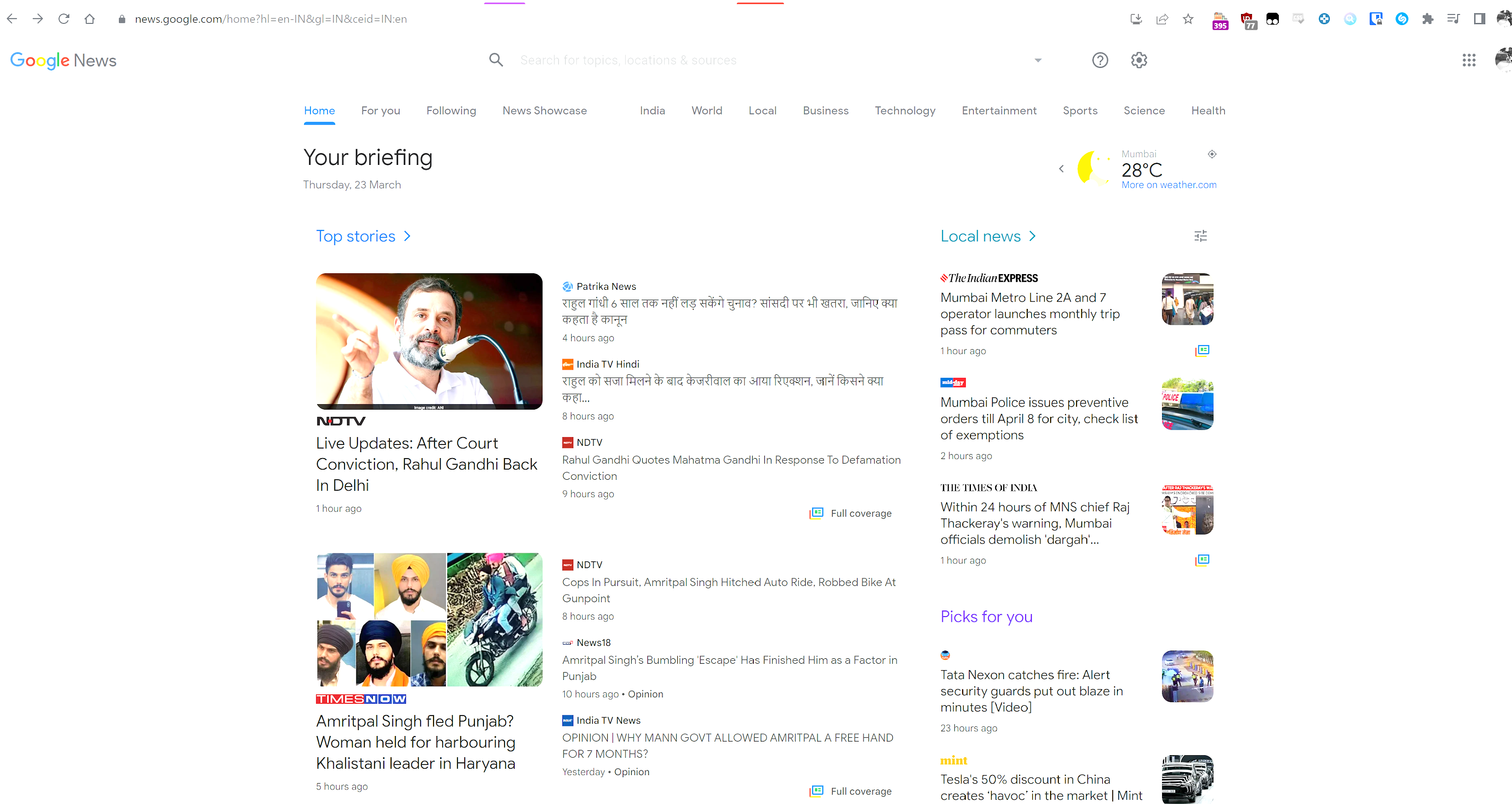Click the search magnifier icon
Image resolution: width=1512 pixels, height=804 pixels.
(x=496, y=60)
